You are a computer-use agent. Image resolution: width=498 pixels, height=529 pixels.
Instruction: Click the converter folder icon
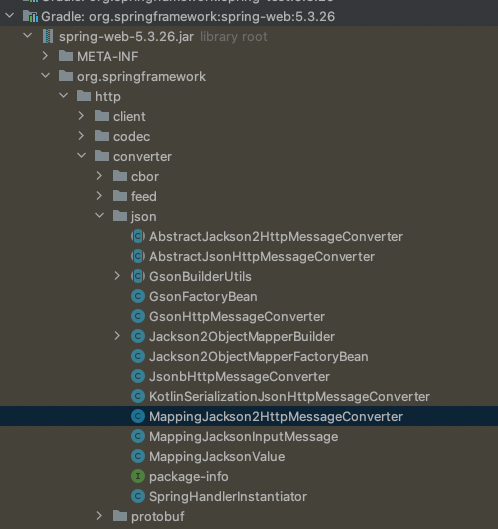(x=102, y=156)
